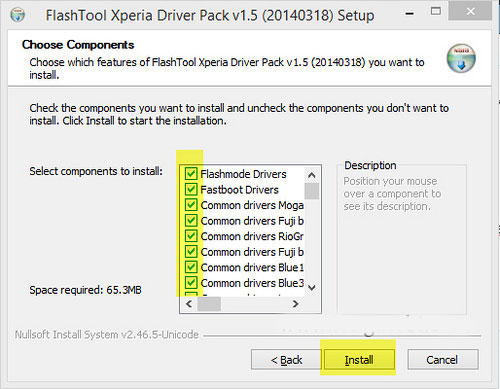
Task: Start installation with the Install button
Action: [359, 360]
